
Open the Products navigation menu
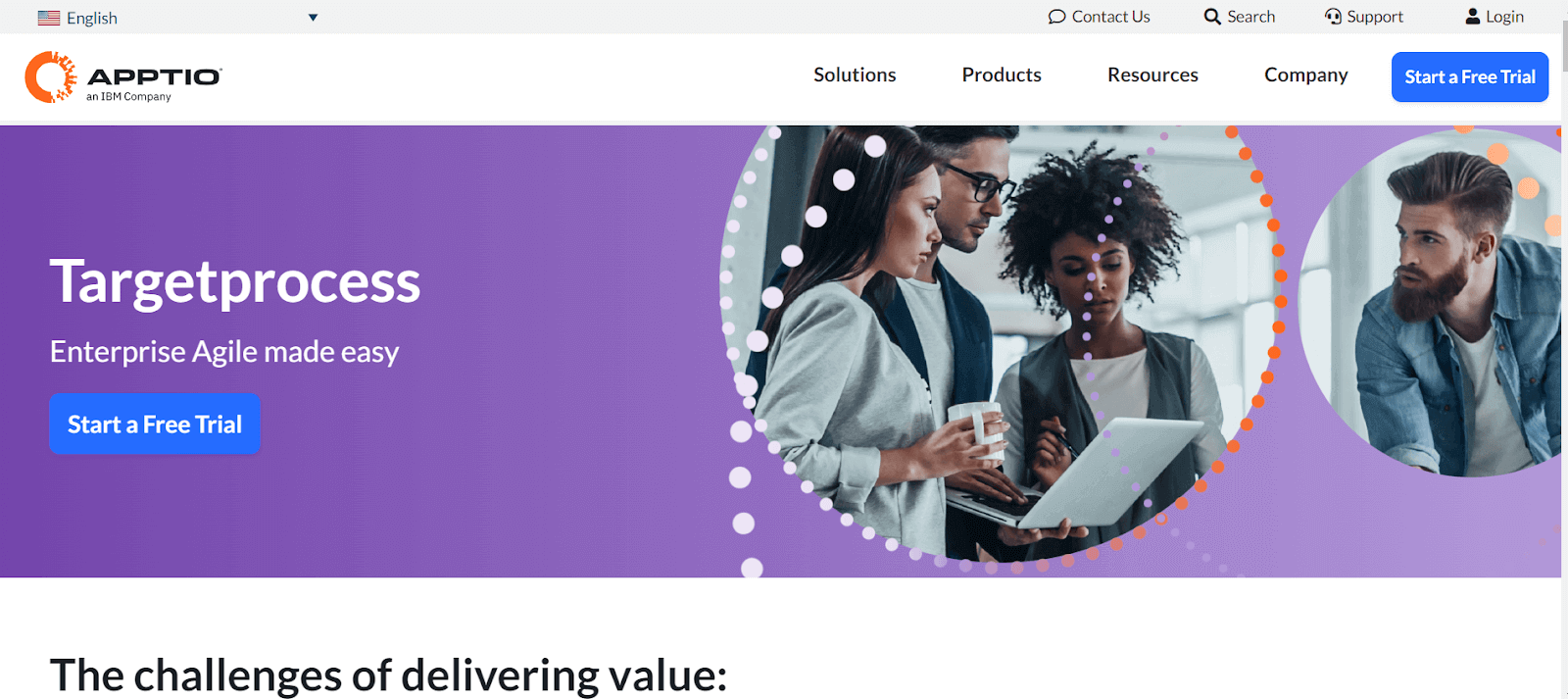pyautogui.click(x=1002, y=75)
